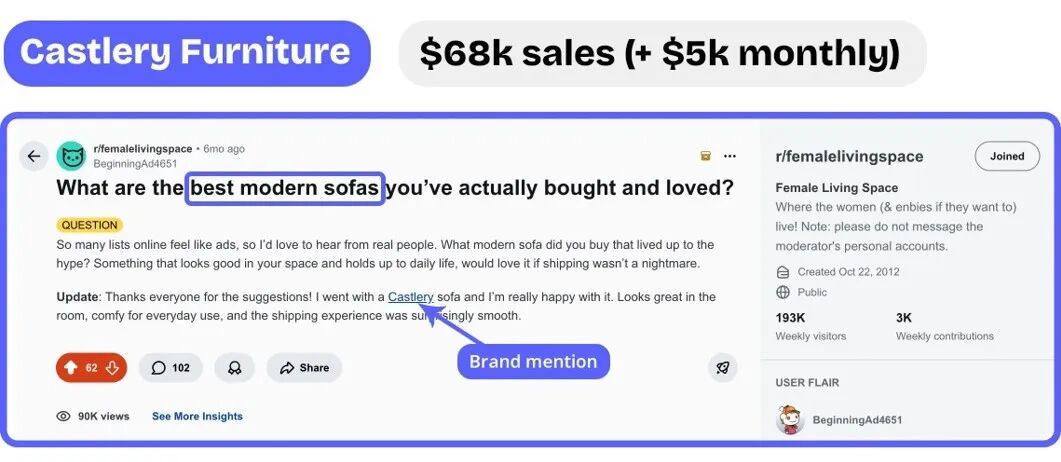1061x462 pixels.
Task: Open the r/femalelivingspace community avatar
Action: click(x=71, y=156)
